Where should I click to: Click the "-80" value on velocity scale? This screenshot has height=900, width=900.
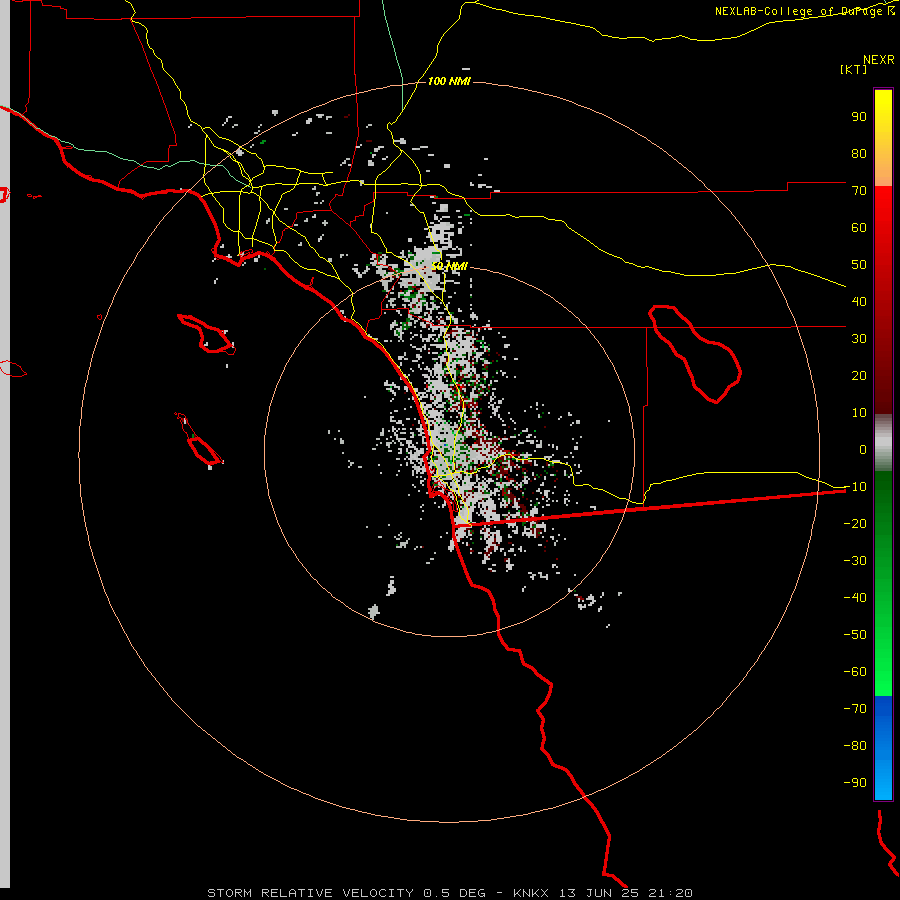pos(855,746)
